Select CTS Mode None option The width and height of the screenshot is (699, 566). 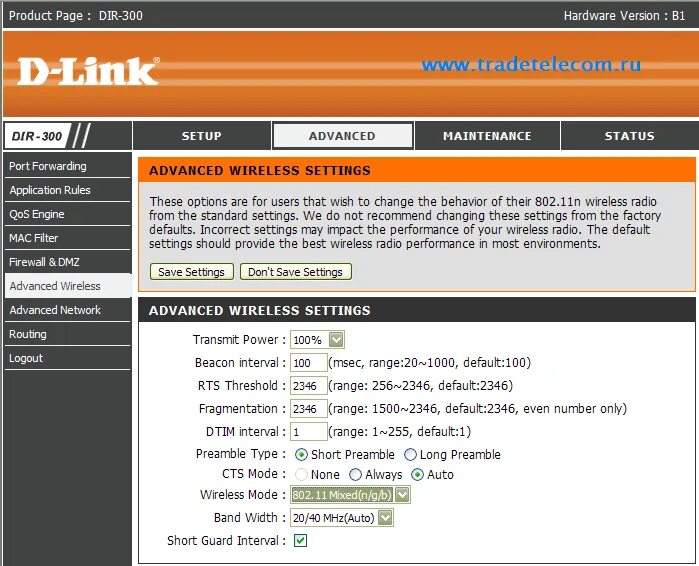(301, 475)
